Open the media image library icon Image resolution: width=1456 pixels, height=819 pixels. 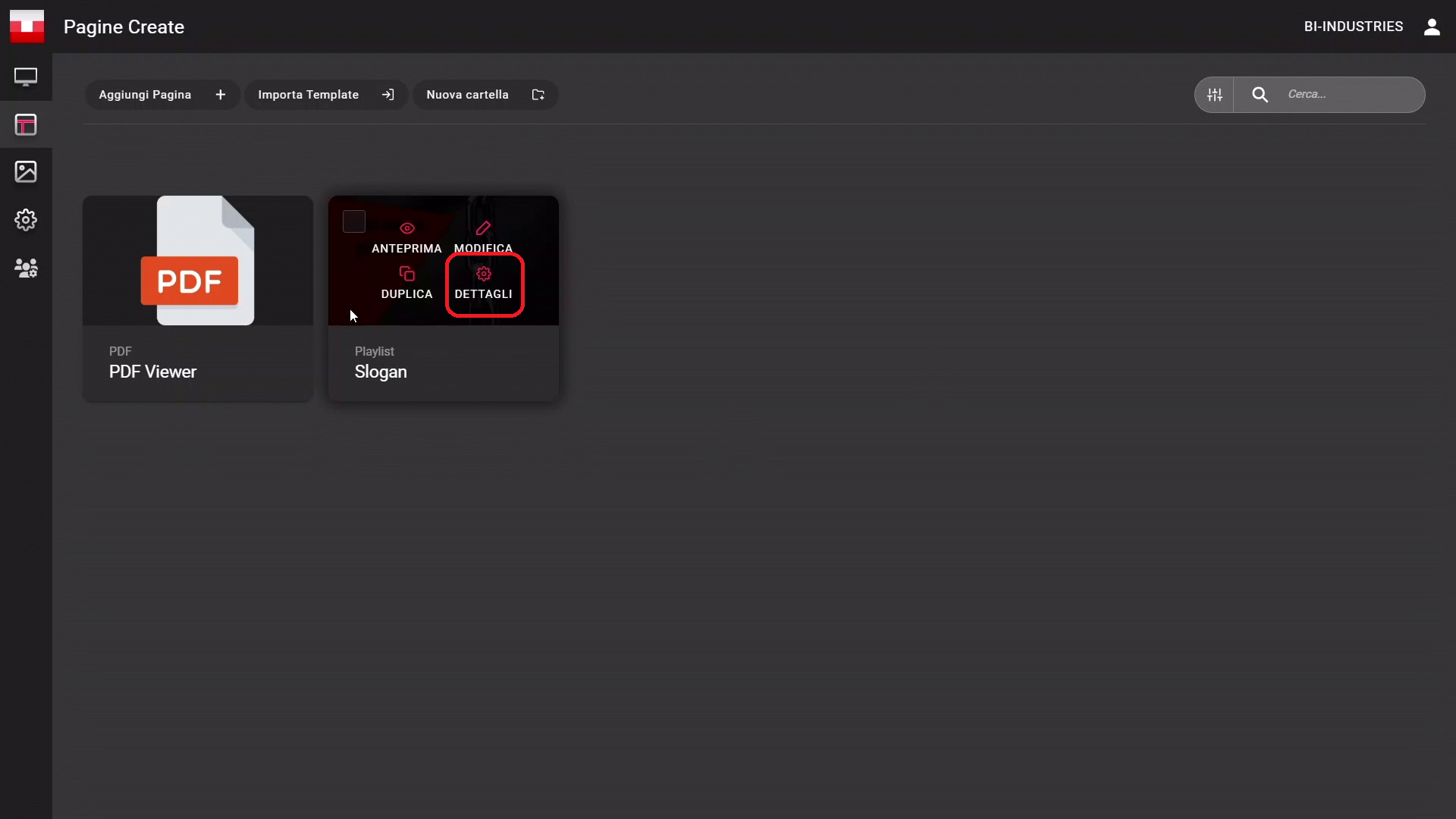pyautogui.click(x=26, y=171)
